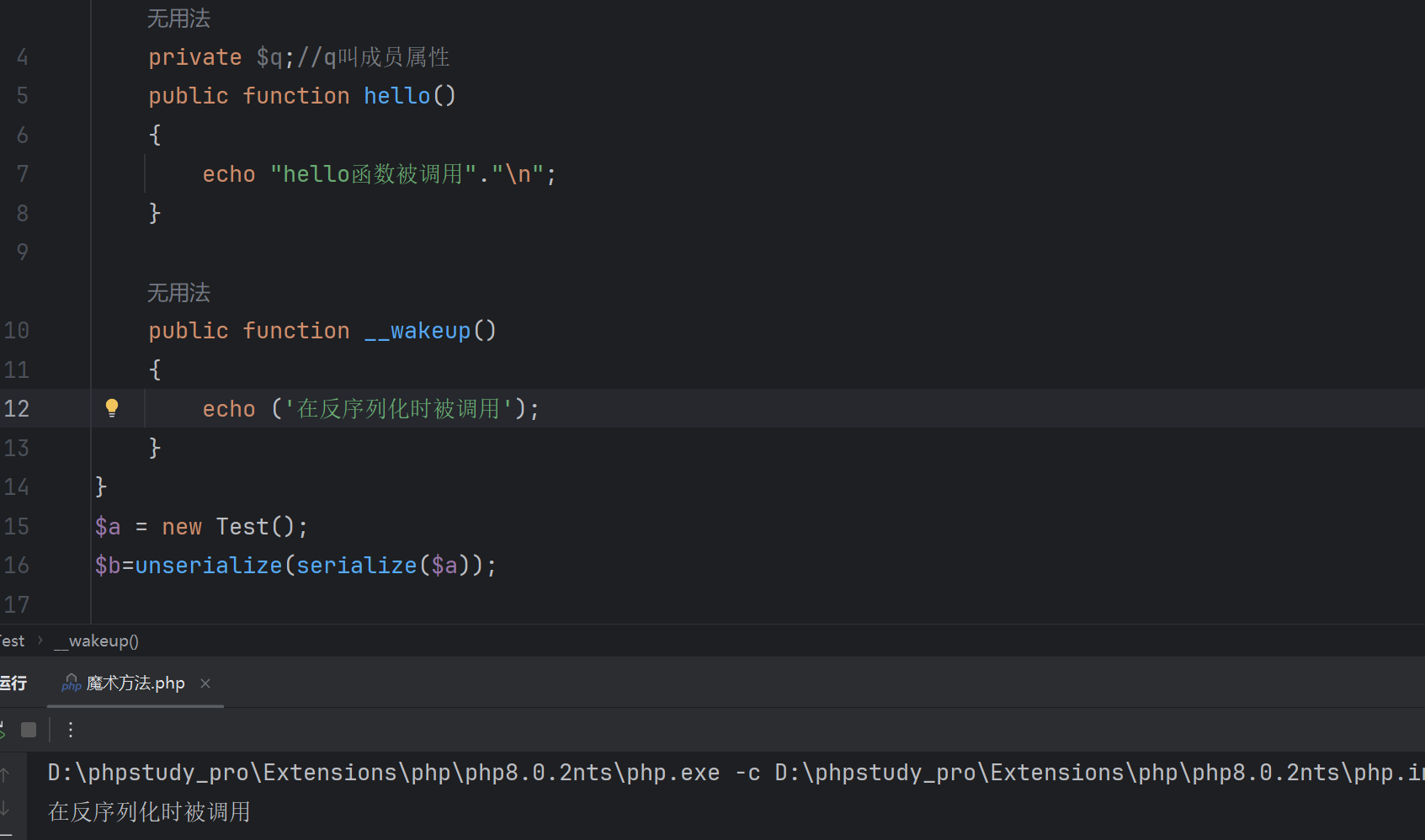
Task: Stop the running process with Stop button
Action: (x=29, y=730)
